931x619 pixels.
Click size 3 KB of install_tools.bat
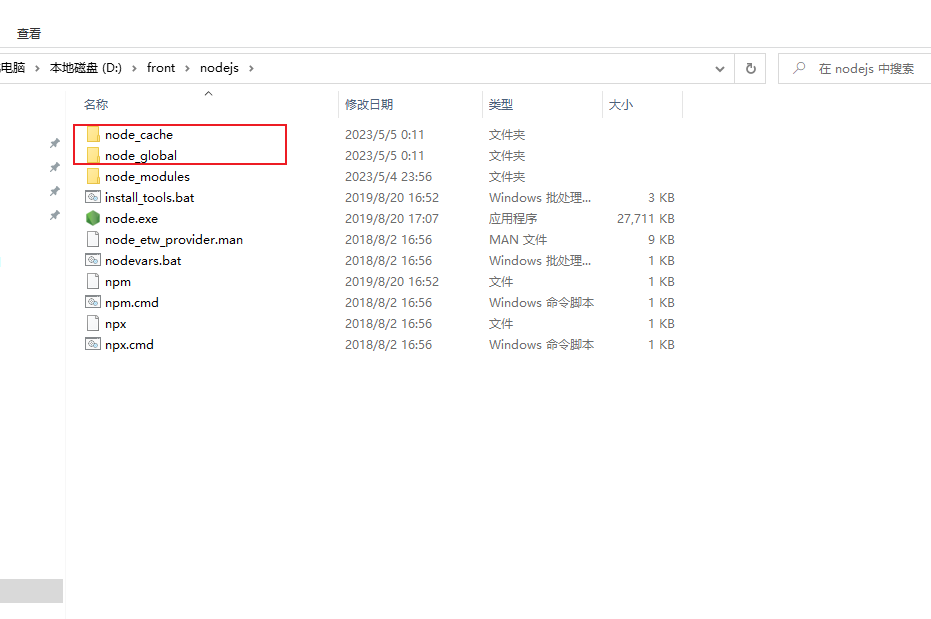coord(661,198)
